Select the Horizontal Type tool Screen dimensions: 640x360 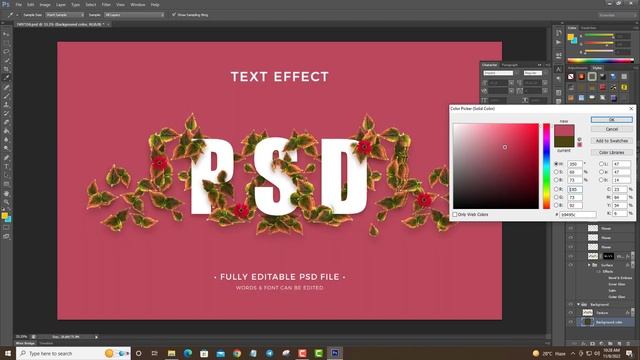tap(6, 166)
